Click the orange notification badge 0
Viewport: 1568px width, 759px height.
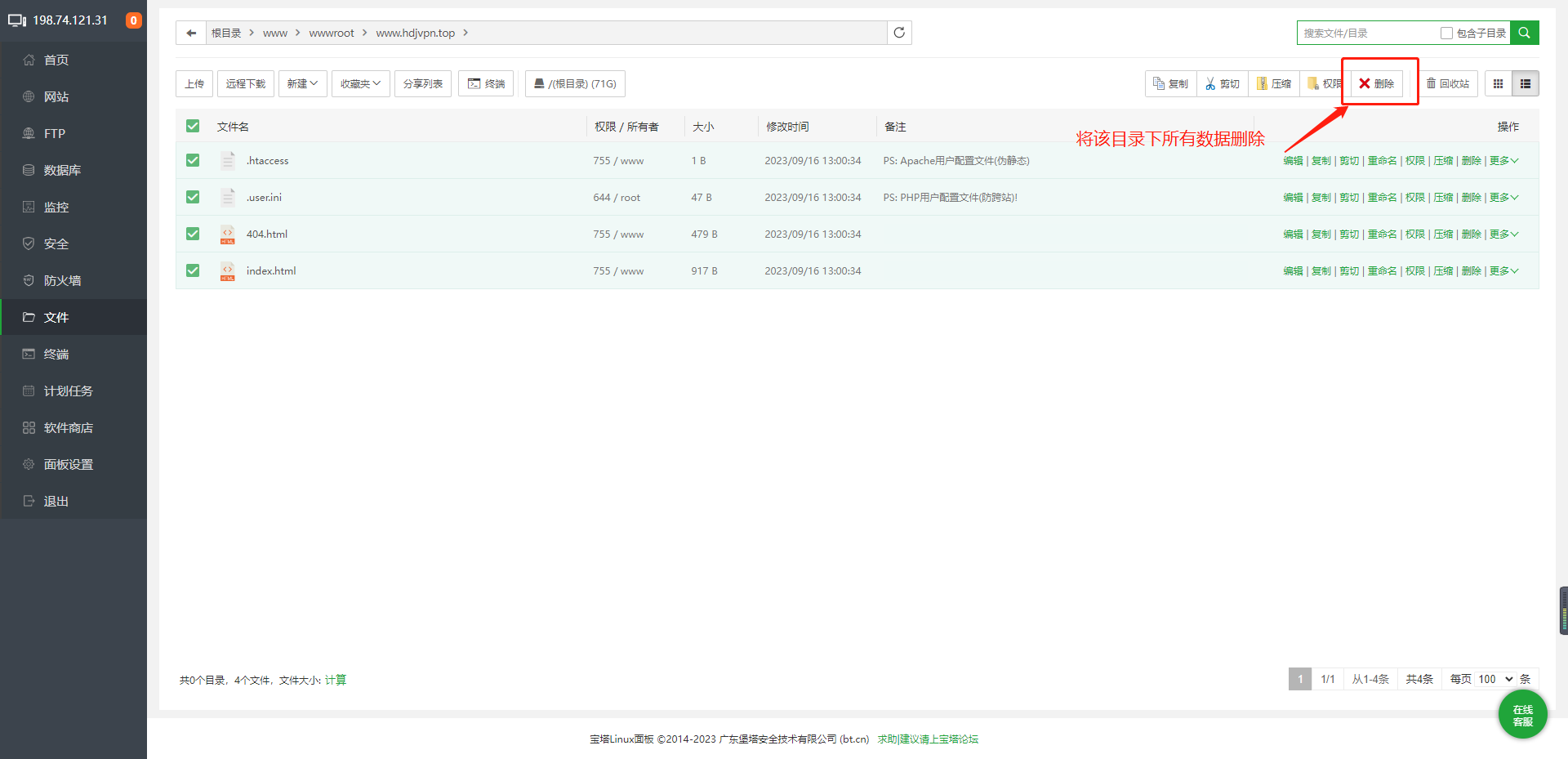tap(133, 20)
